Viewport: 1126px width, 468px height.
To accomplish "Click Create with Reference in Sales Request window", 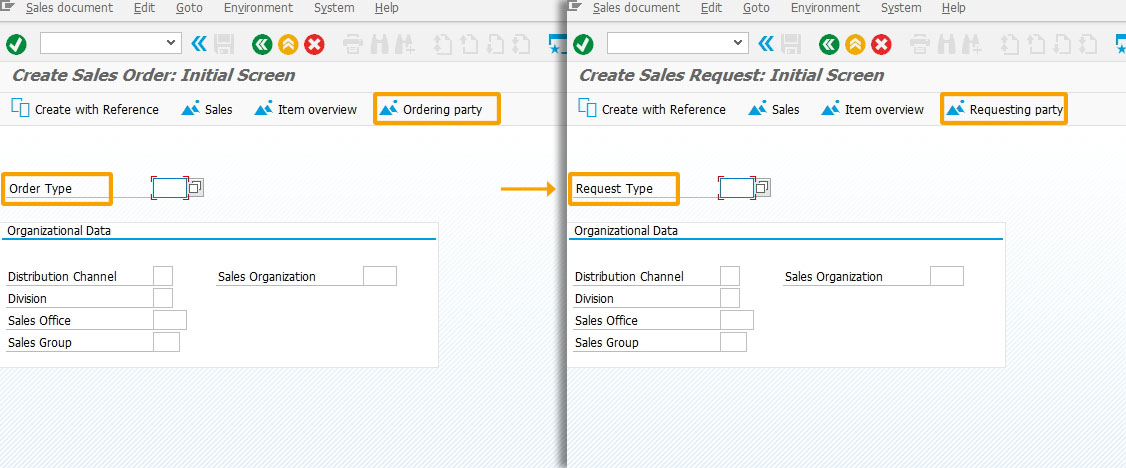I will click(652, 109).
